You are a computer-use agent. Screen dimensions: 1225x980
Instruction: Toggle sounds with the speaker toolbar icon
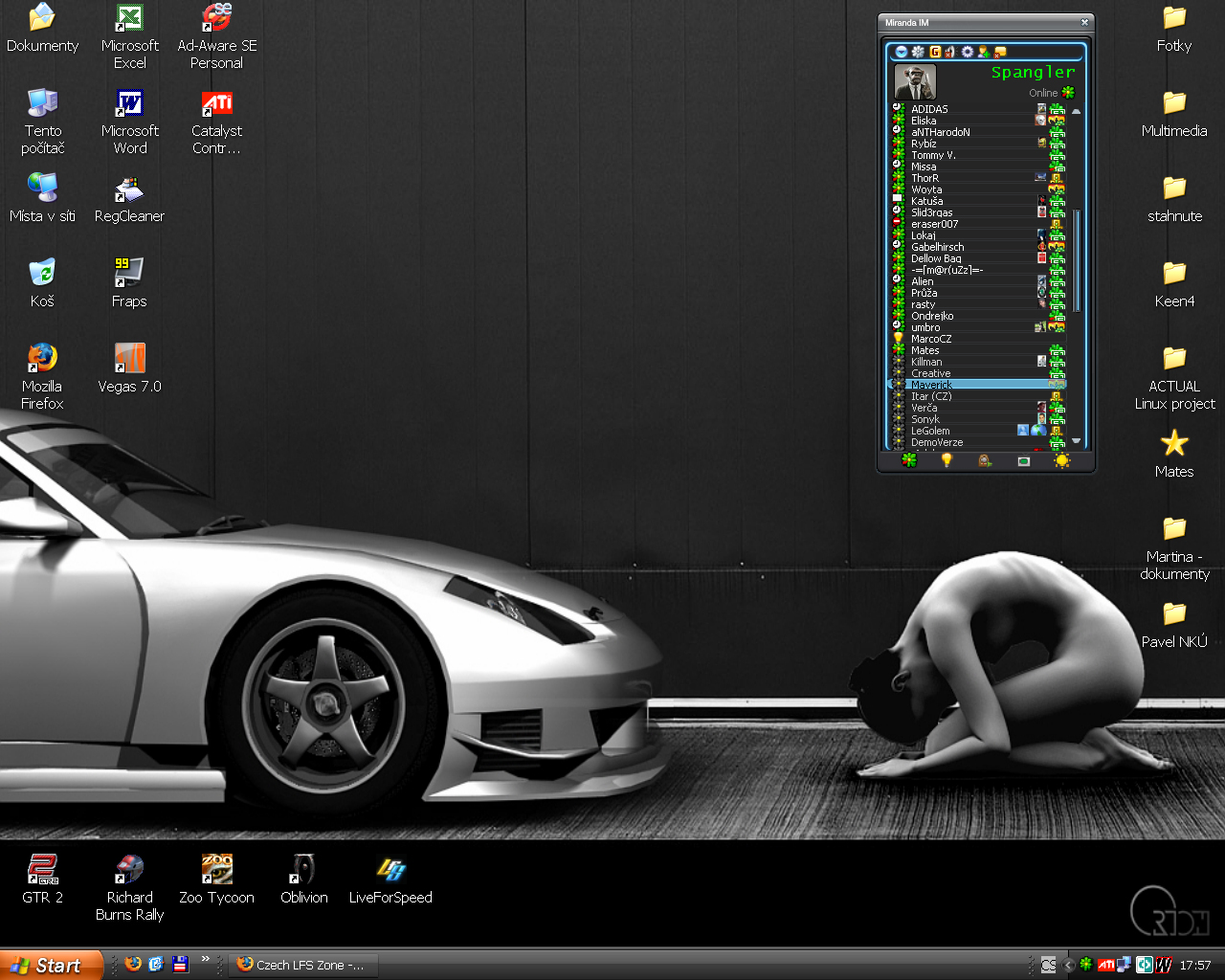pos(950,52)
